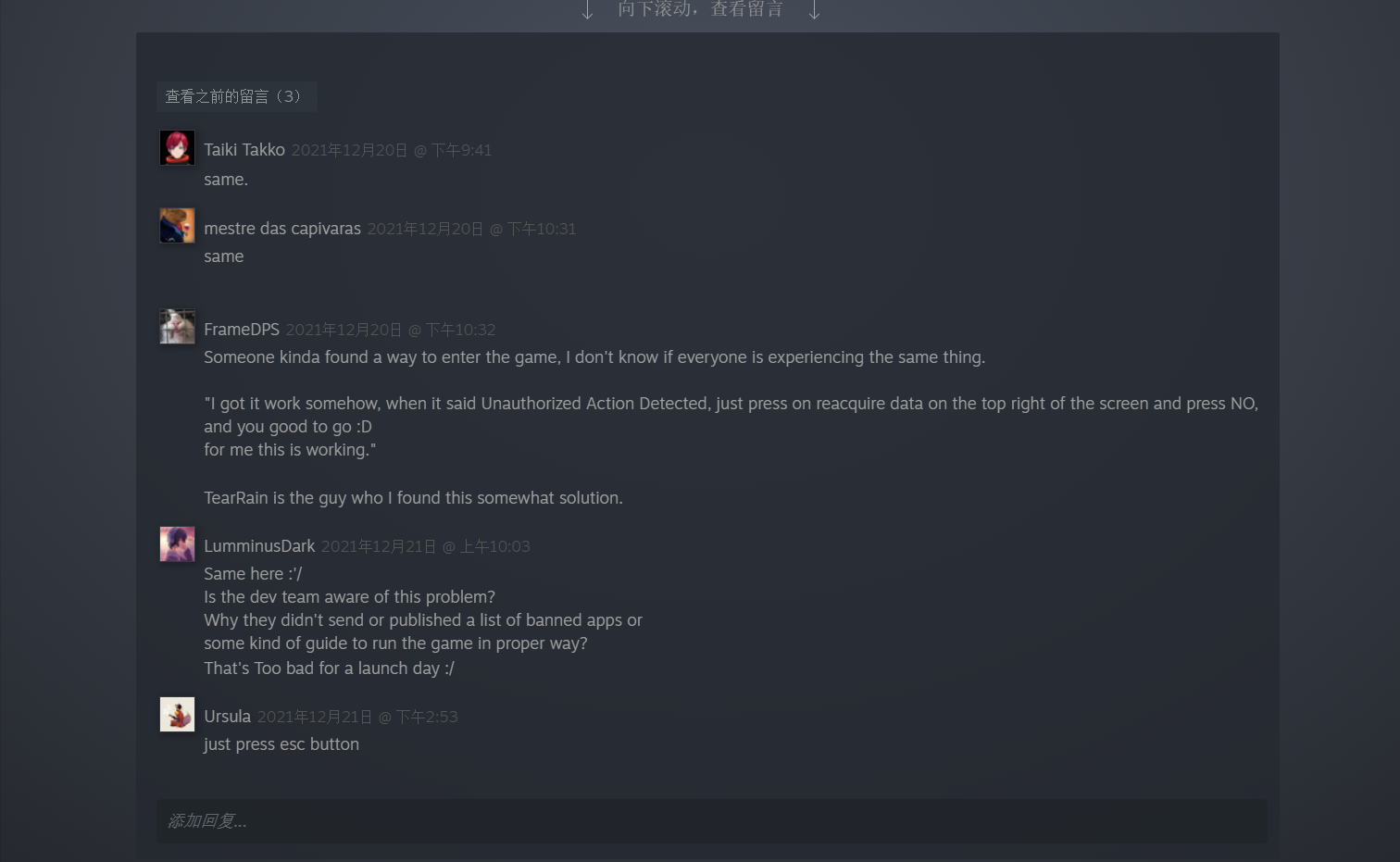Click the 添加回复 reply text field
1400x862 pixels.
tap(711, 821)
